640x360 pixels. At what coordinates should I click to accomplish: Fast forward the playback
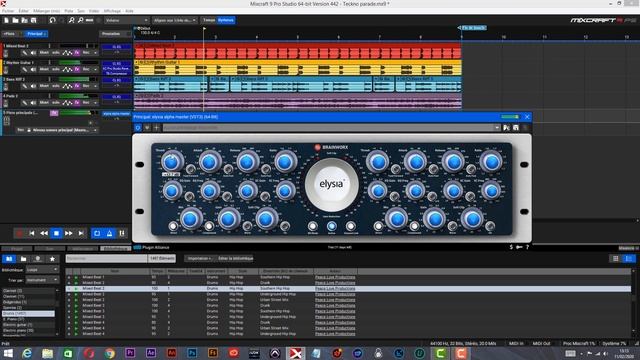pyautogui.click(x=69, y=233)
